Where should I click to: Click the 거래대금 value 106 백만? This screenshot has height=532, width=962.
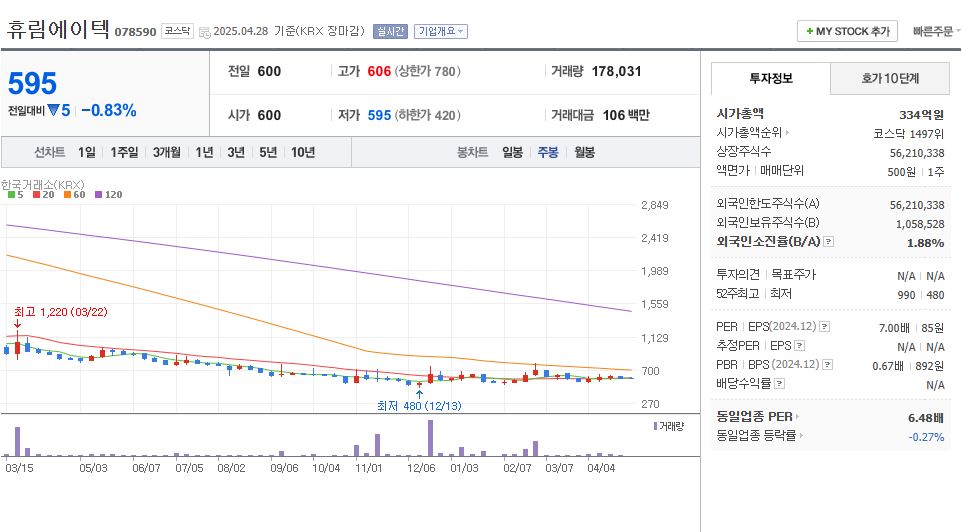pos(626,115)
